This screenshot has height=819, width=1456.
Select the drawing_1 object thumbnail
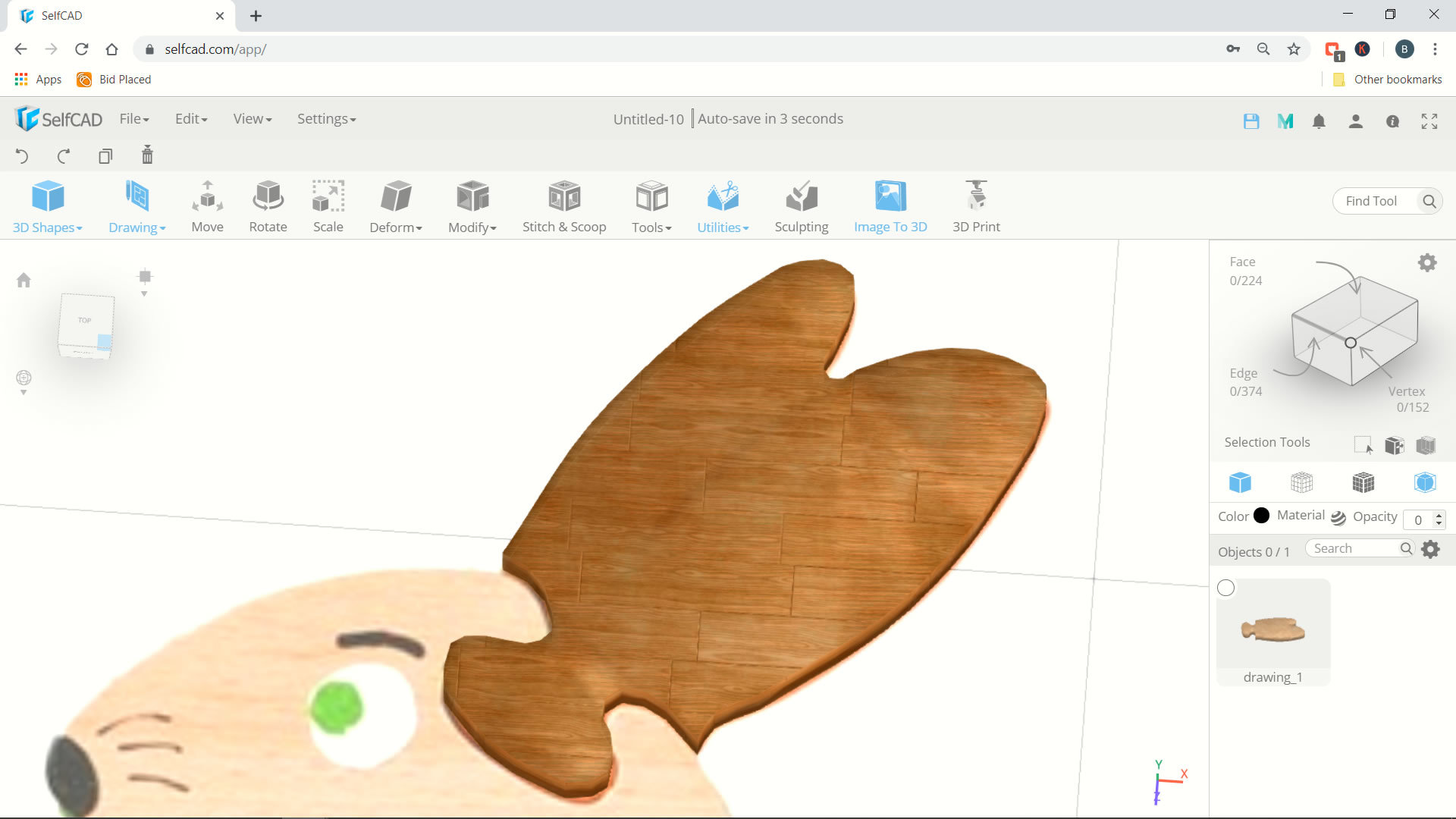(1273, 629)
